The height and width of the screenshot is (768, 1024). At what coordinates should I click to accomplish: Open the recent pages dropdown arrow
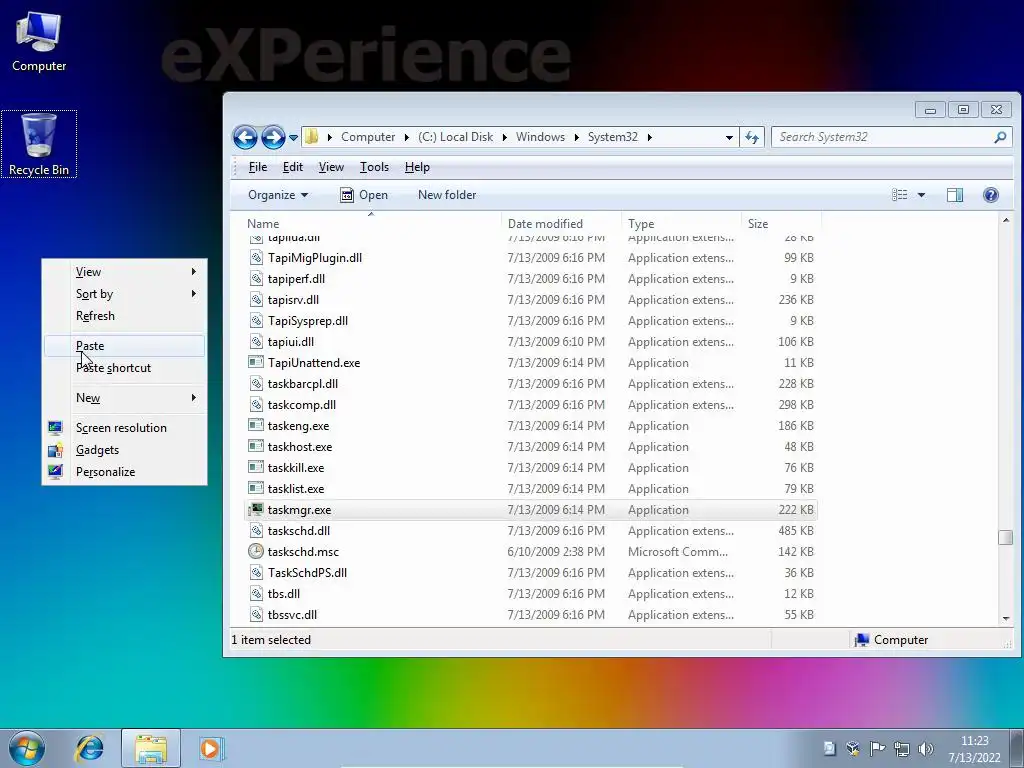293,138
